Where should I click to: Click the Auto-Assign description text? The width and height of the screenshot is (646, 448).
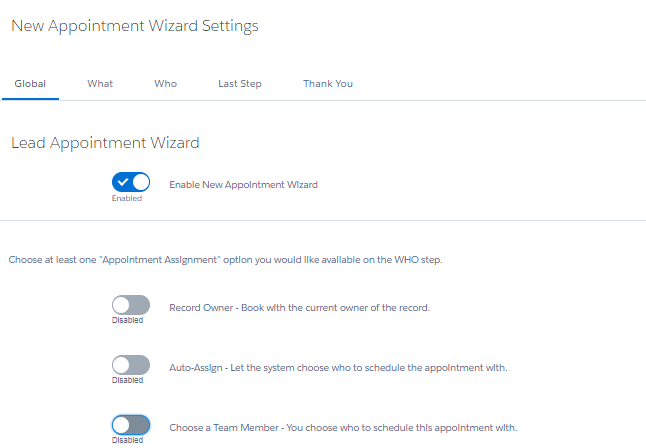coord(338,368)
